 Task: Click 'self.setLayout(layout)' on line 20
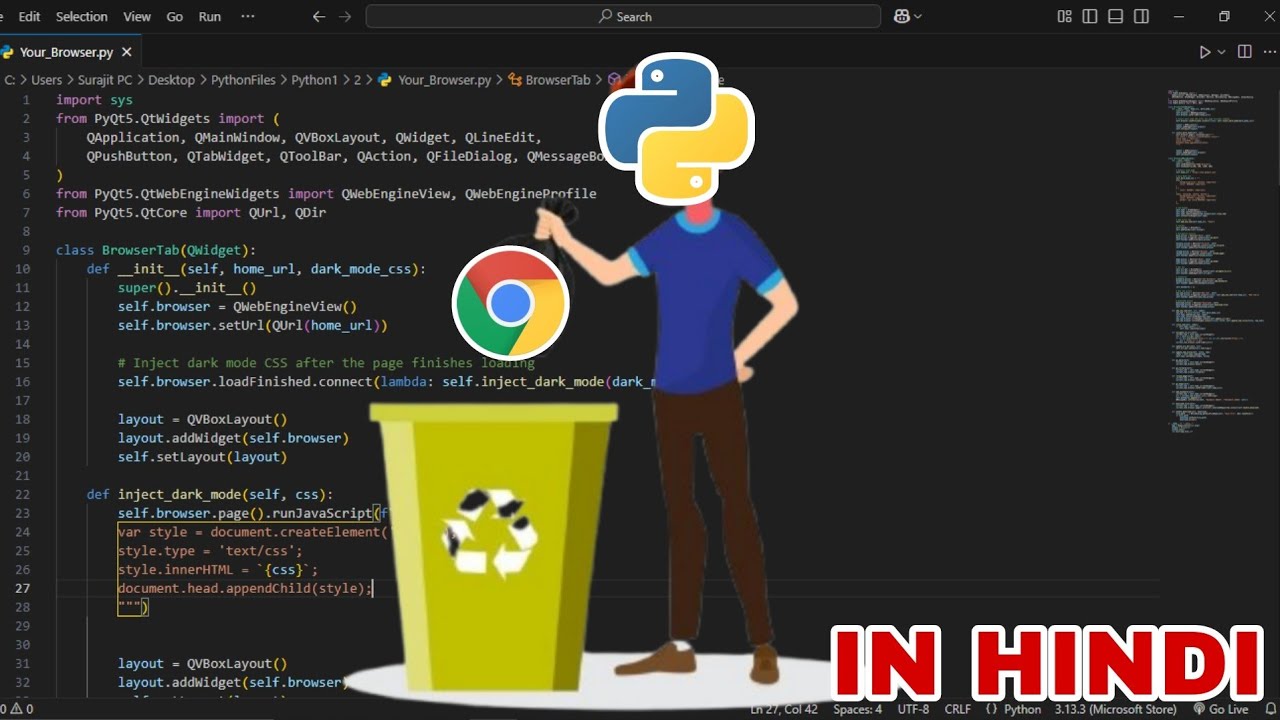pyautogui.click(x=202, y=457)
